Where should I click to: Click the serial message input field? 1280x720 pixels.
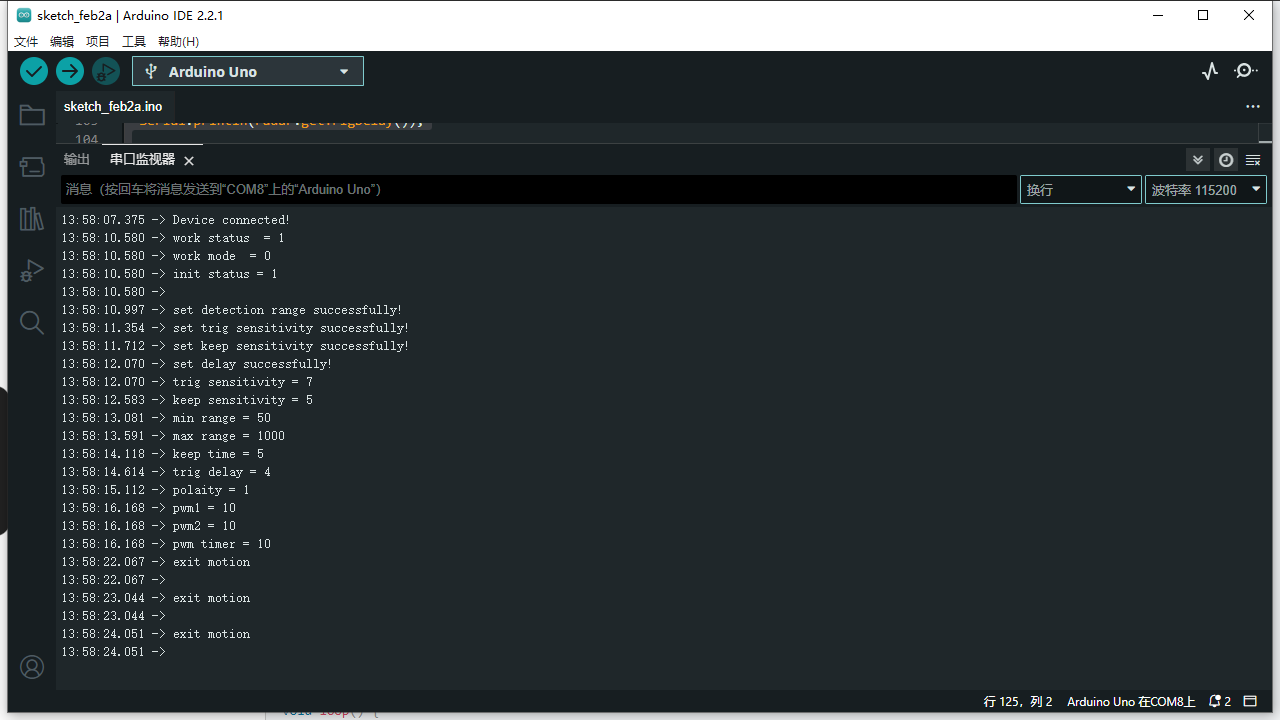click(539, 190)
